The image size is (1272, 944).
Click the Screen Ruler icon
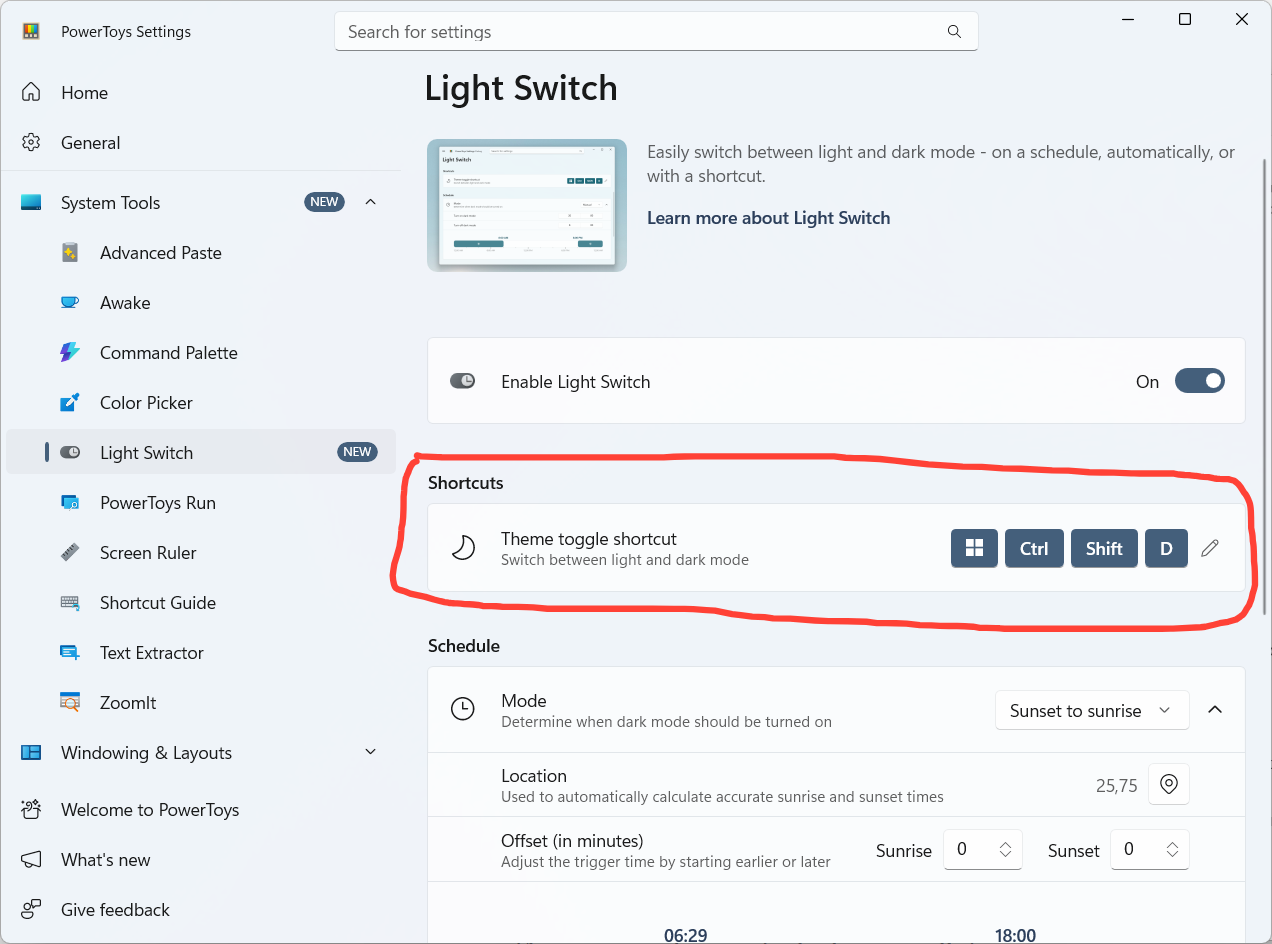[70, 553]
